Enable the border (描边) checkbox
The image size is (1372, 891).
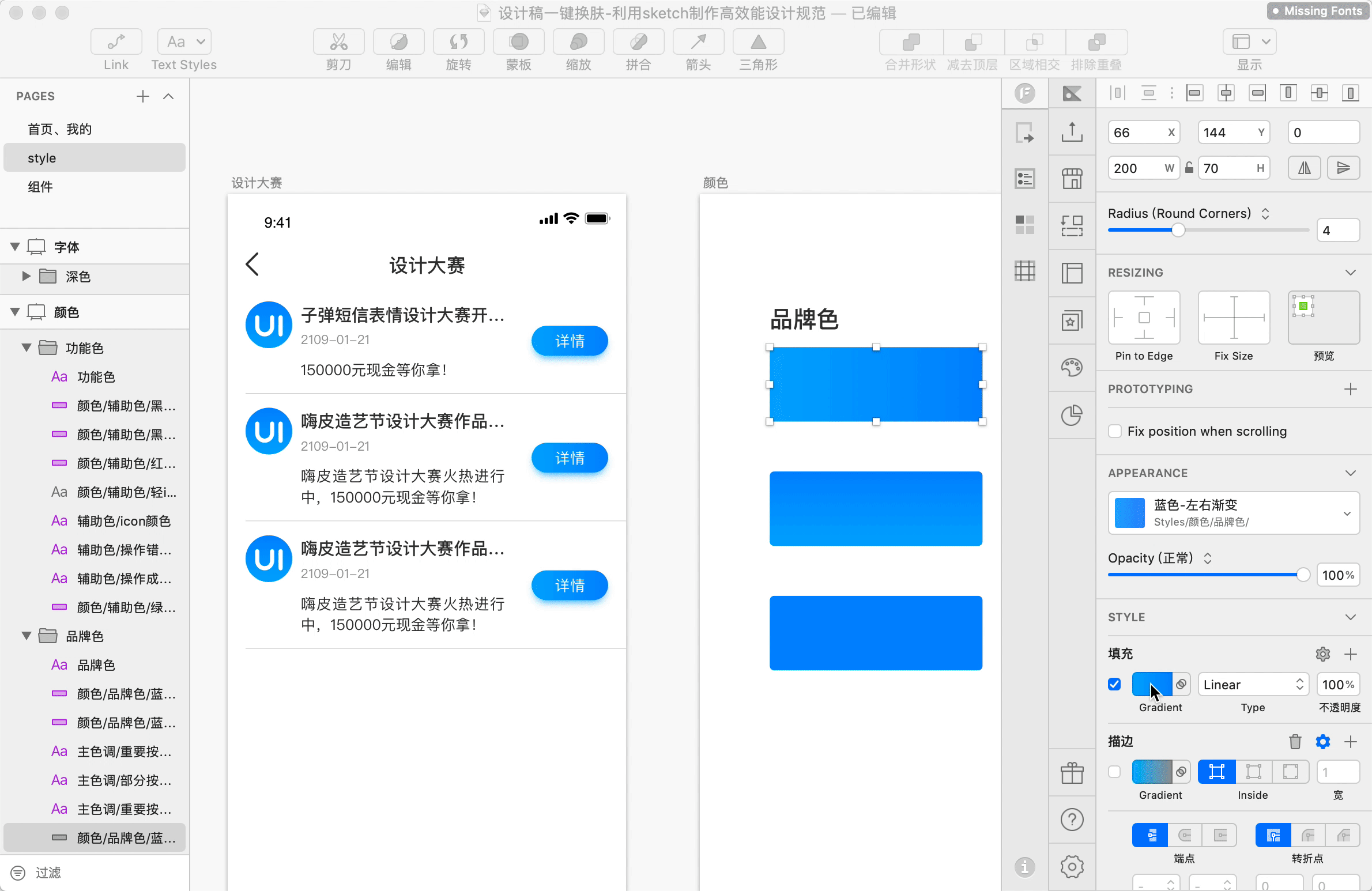pyautogui.click(x=1114, y=772)
